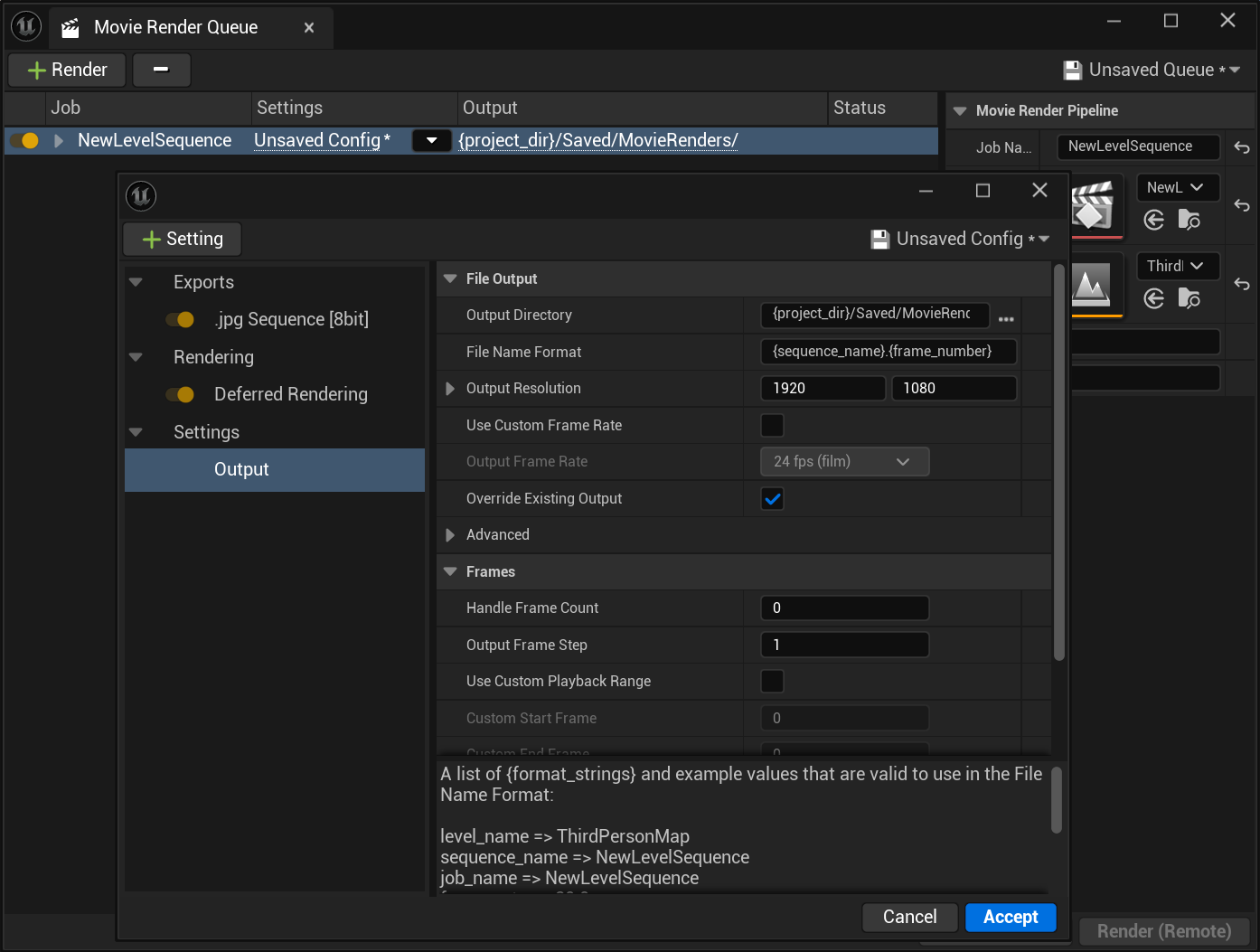This screenshot has width=1260, height=952.
Task: Use selected asset for the NewL sequence
Action: 1154,220
